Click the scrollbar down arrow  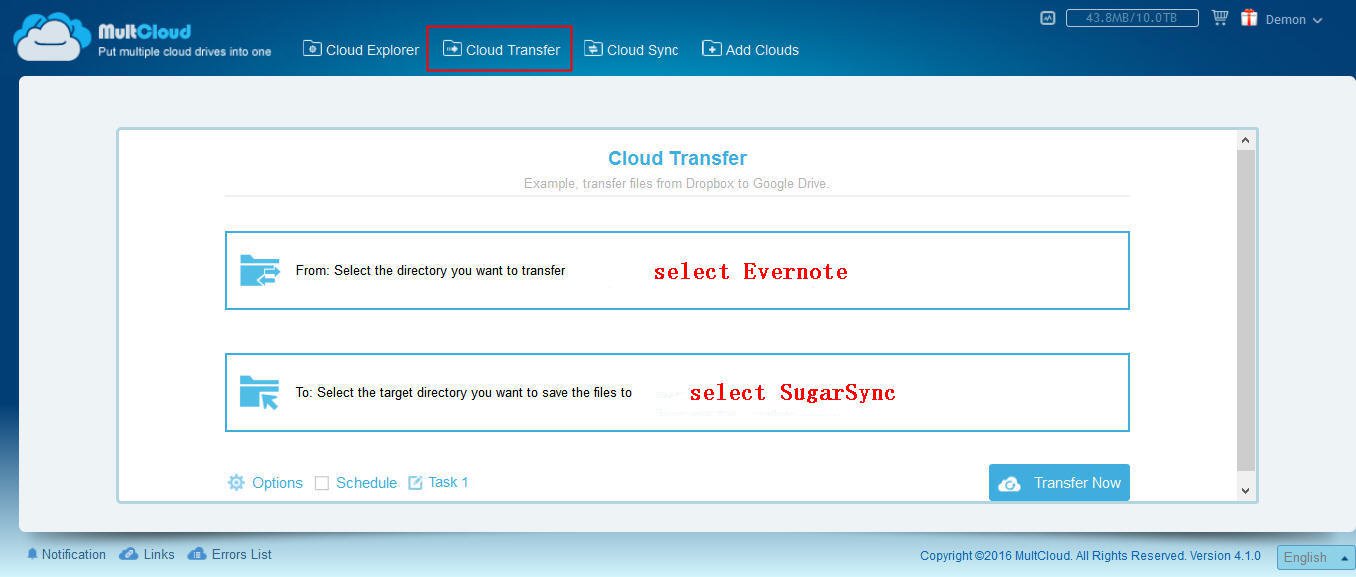point(1245,490)
